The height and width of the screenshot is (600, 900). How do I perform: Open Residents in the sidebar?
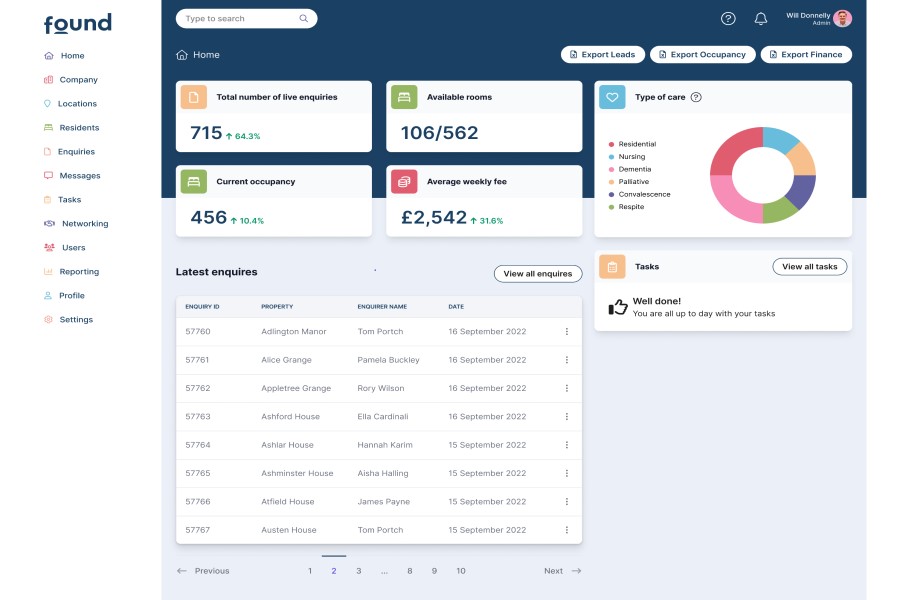coord(71,127)
